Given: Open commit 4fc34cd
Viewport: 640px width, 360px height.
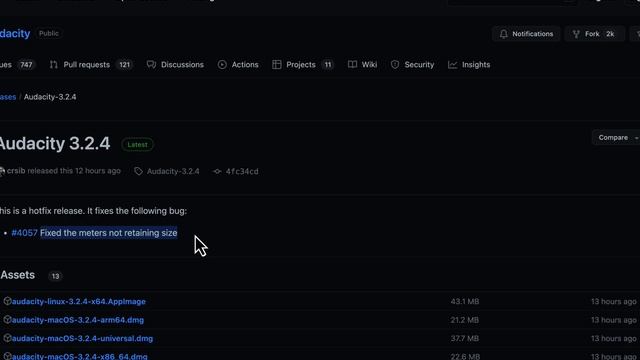Looking at the screenshot, I should 242,171.
